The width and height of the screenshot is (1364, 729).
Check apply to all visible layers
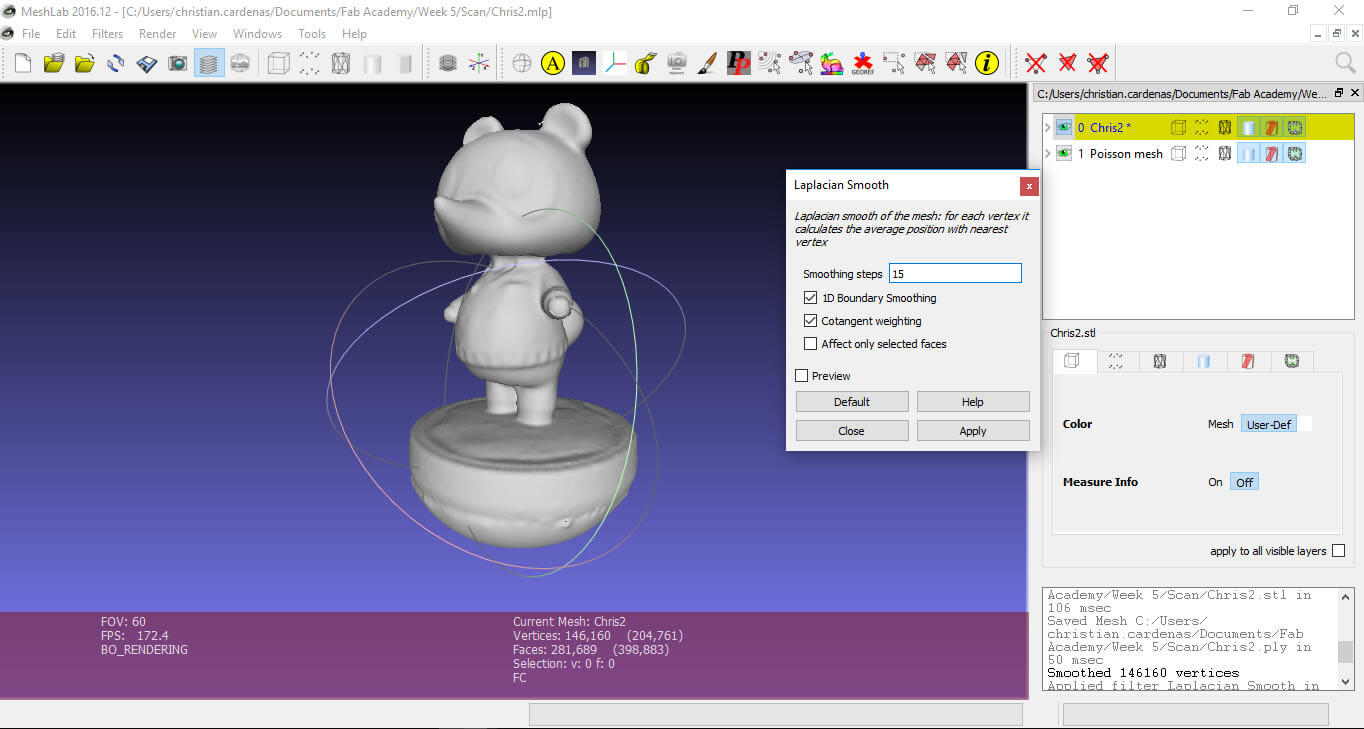point(1338,551)
